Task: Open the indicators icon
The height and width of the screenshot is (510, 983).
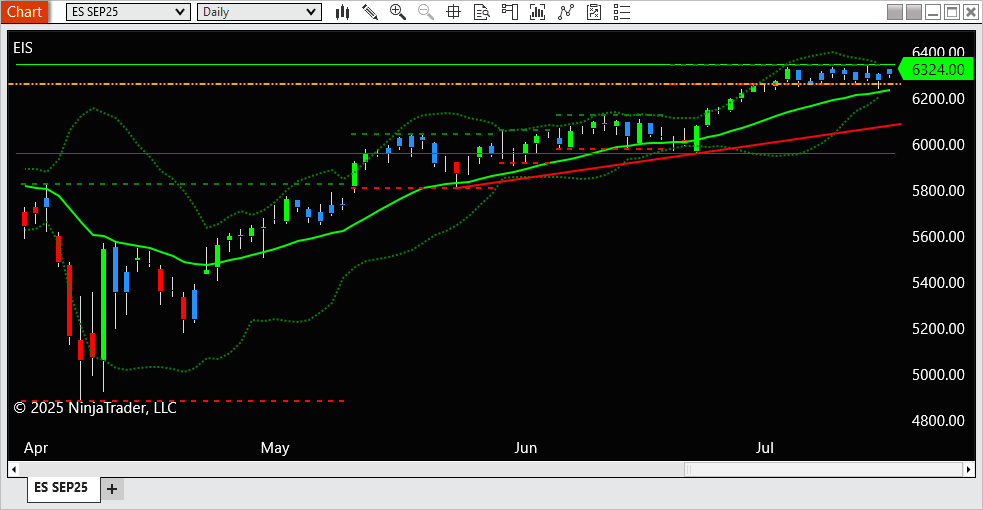Action: click(537, 12)
